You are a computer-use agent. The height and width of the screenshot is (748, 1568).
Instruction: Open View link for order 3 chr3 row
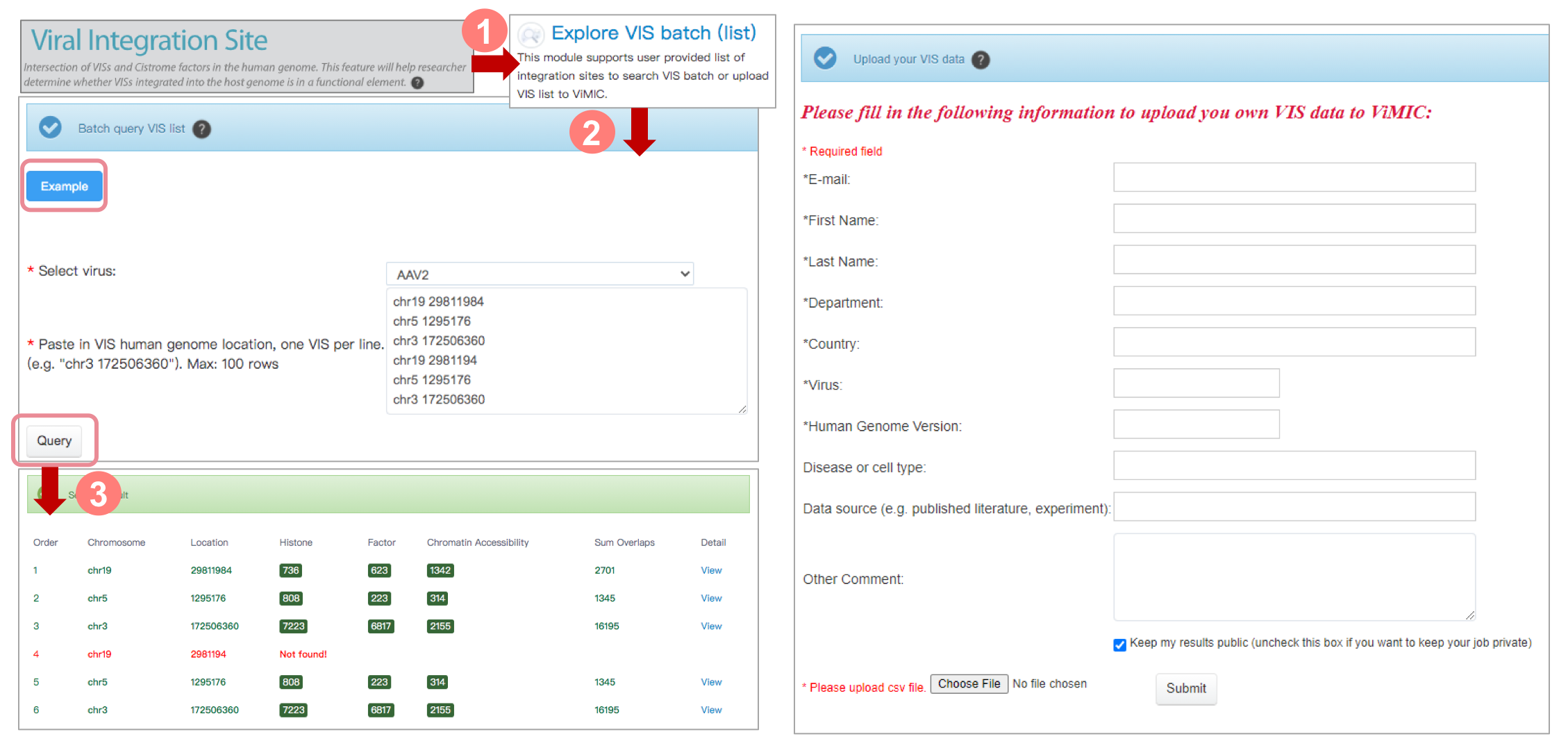tap(710, 626)
